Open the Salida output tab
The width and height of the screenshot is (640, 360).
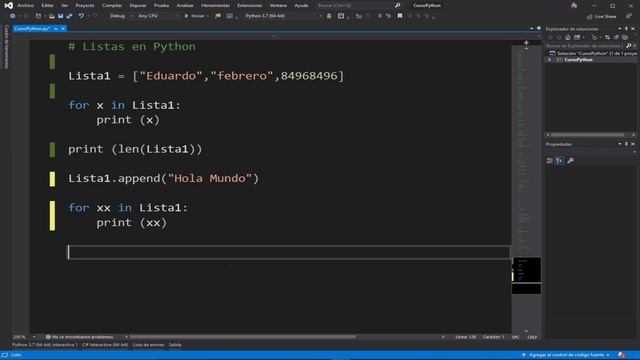coord(175,345)
